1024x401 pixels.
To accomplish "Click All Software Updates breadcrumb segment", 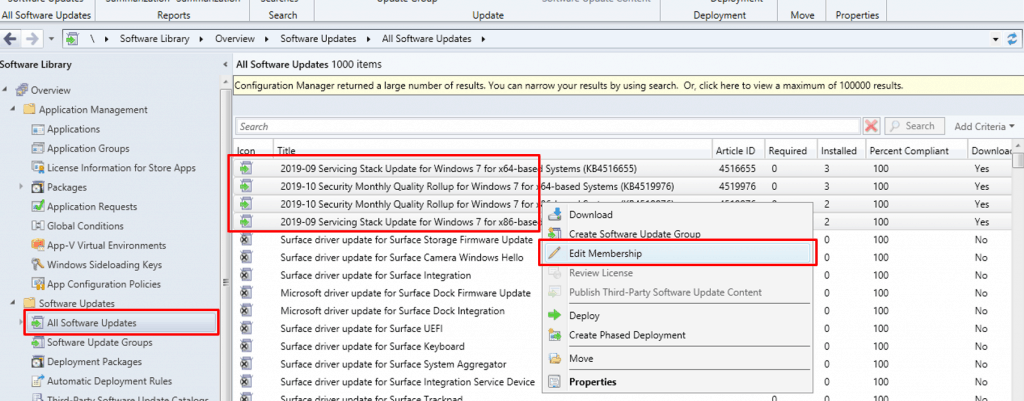I will pyautogui.click(x=426, y=39).
